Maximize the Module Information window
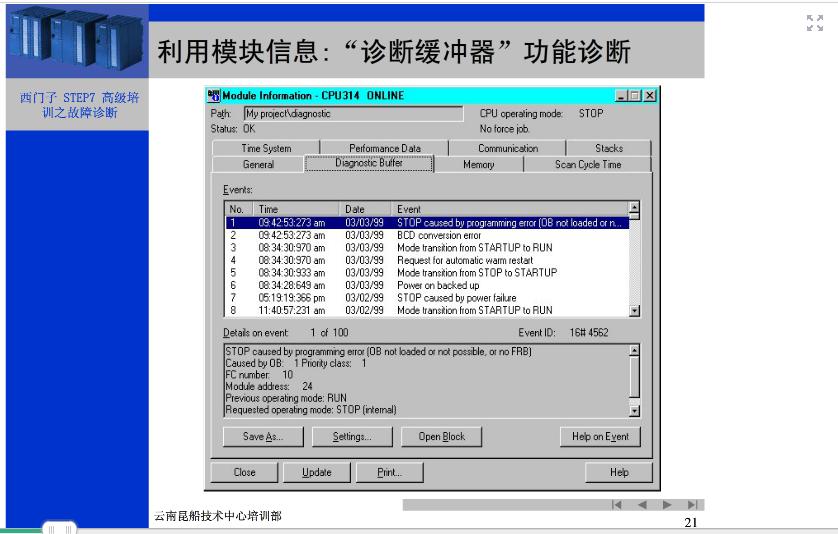Screen dimensions: 838x534 634,96
